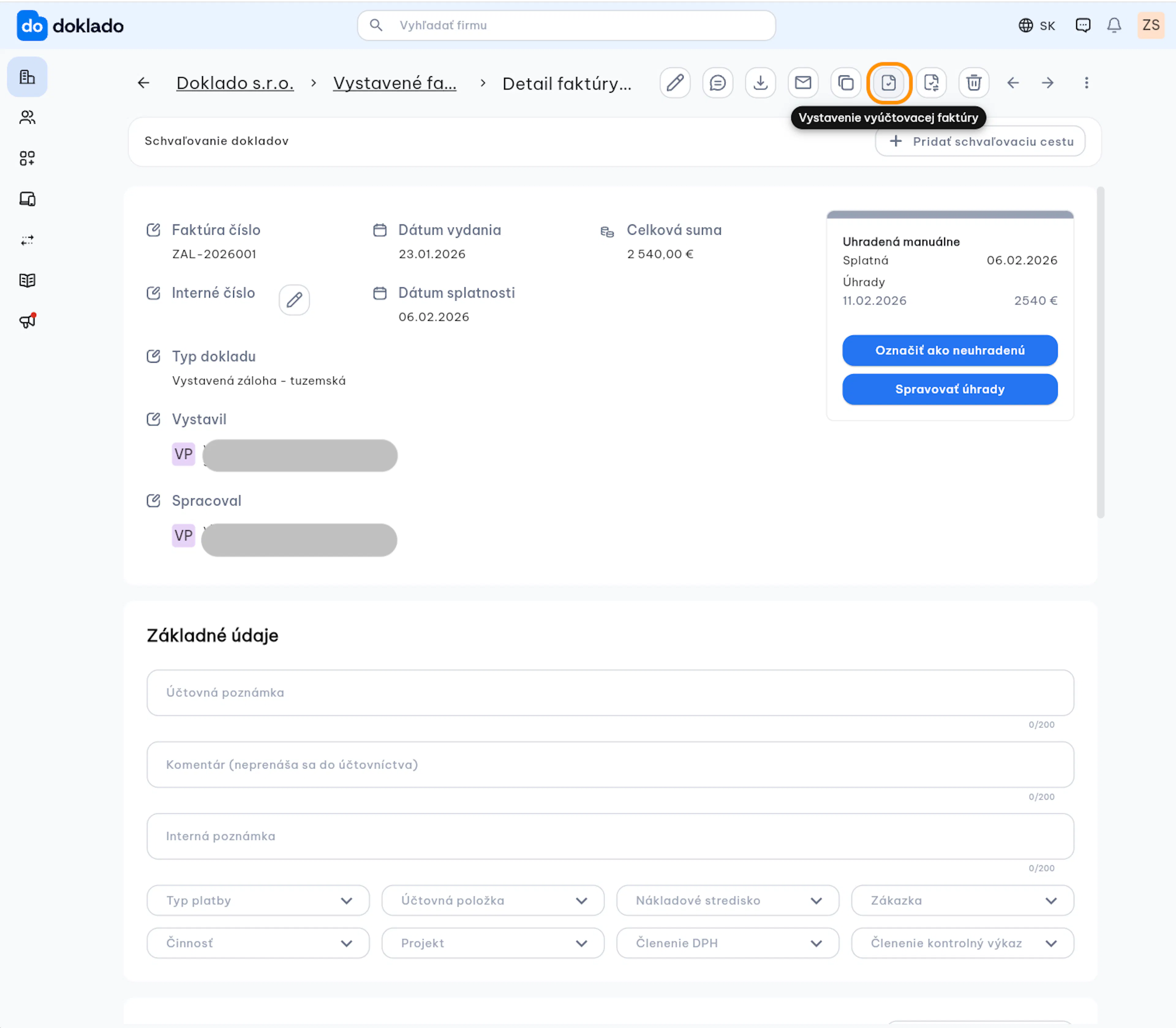Delete the invoice with trash icon
This screenshot has width=1176, height=1028.
[x=973, y=83]
